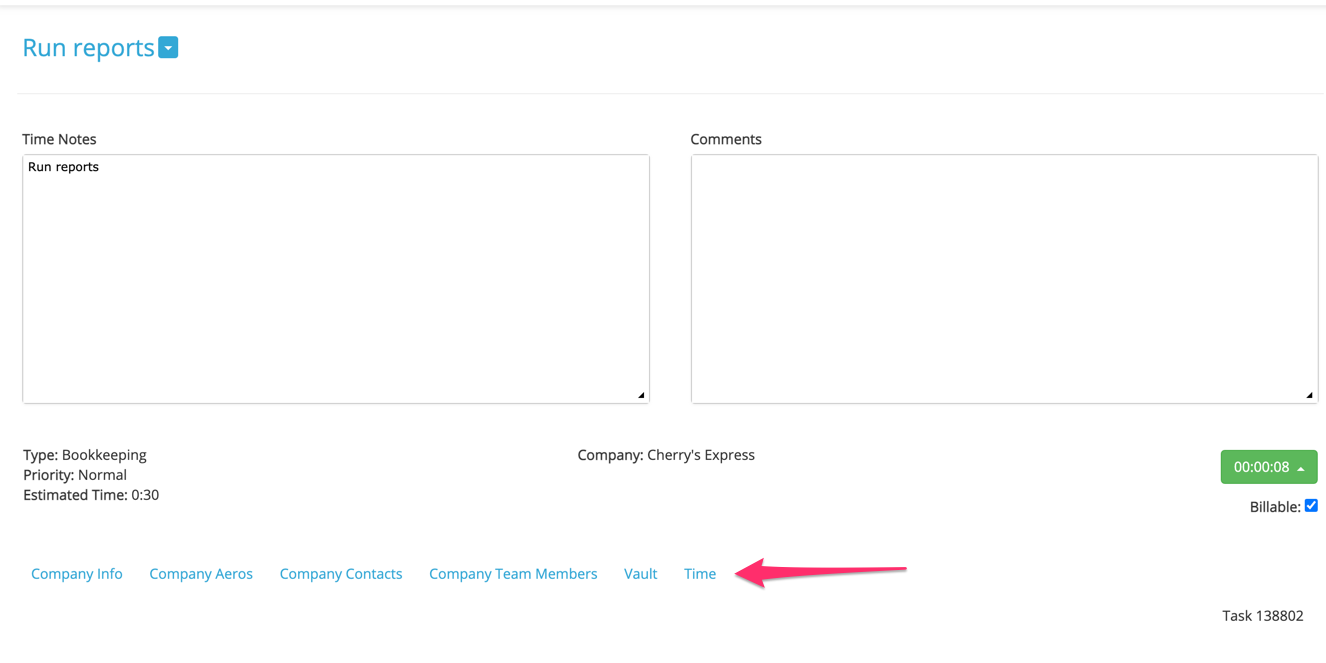Expand the caret on the timer button
The height and width of the screenshot is (663, 1326).
point(1301,468)
